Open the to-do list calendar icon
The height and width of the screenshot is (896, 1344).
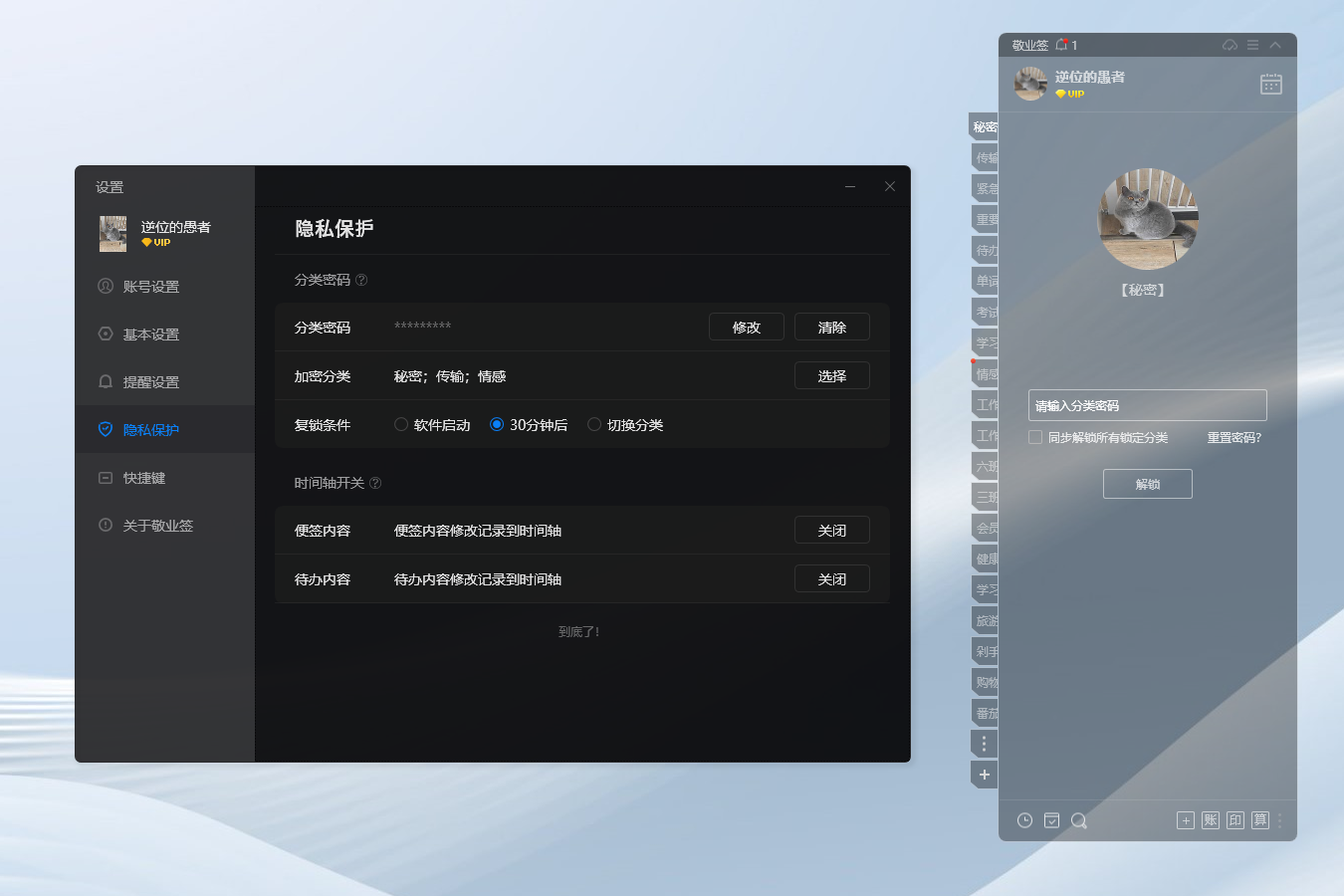point(1051,819)
